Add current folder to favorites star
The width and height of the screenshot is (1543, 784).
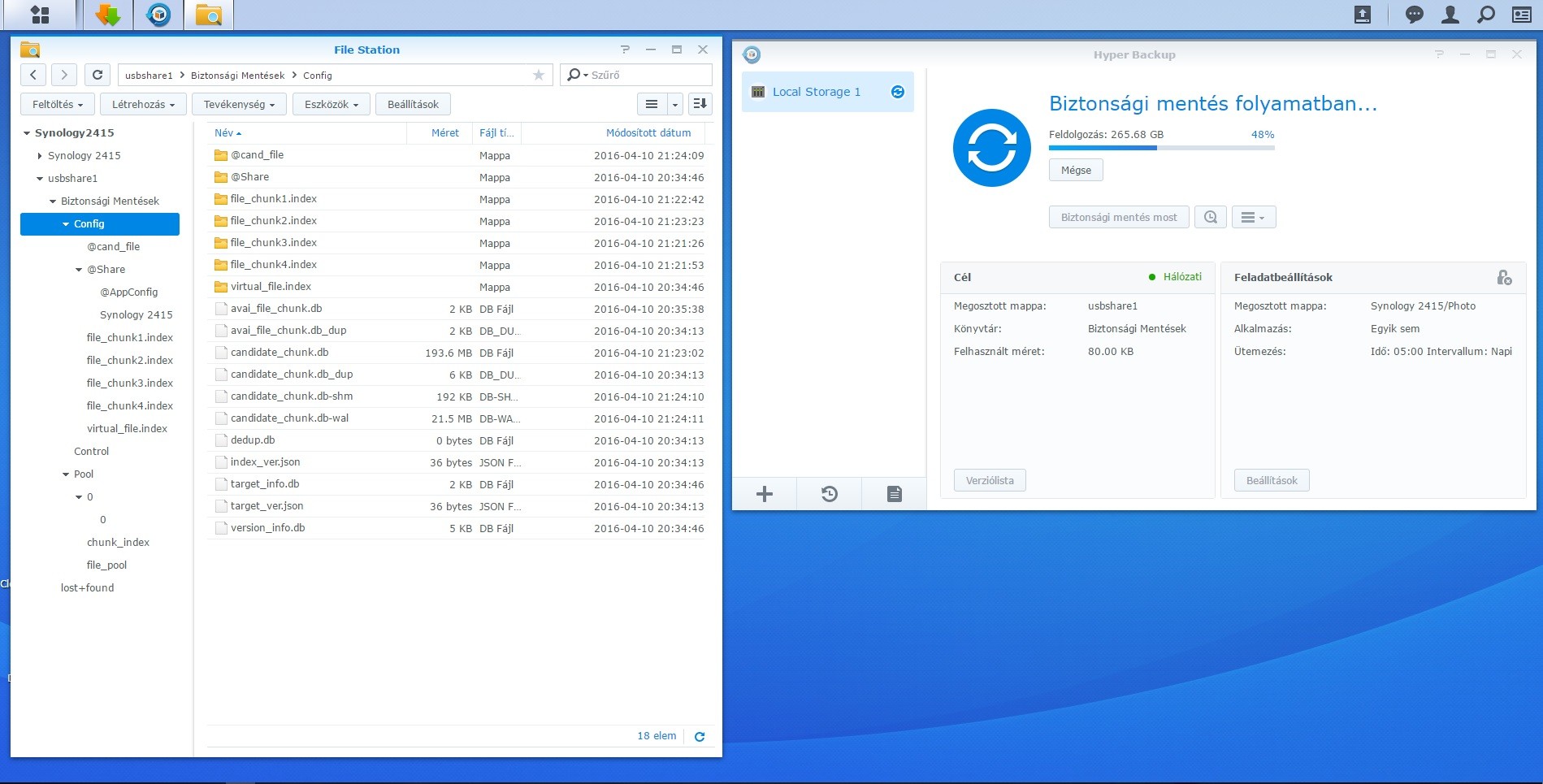(538, 75)
